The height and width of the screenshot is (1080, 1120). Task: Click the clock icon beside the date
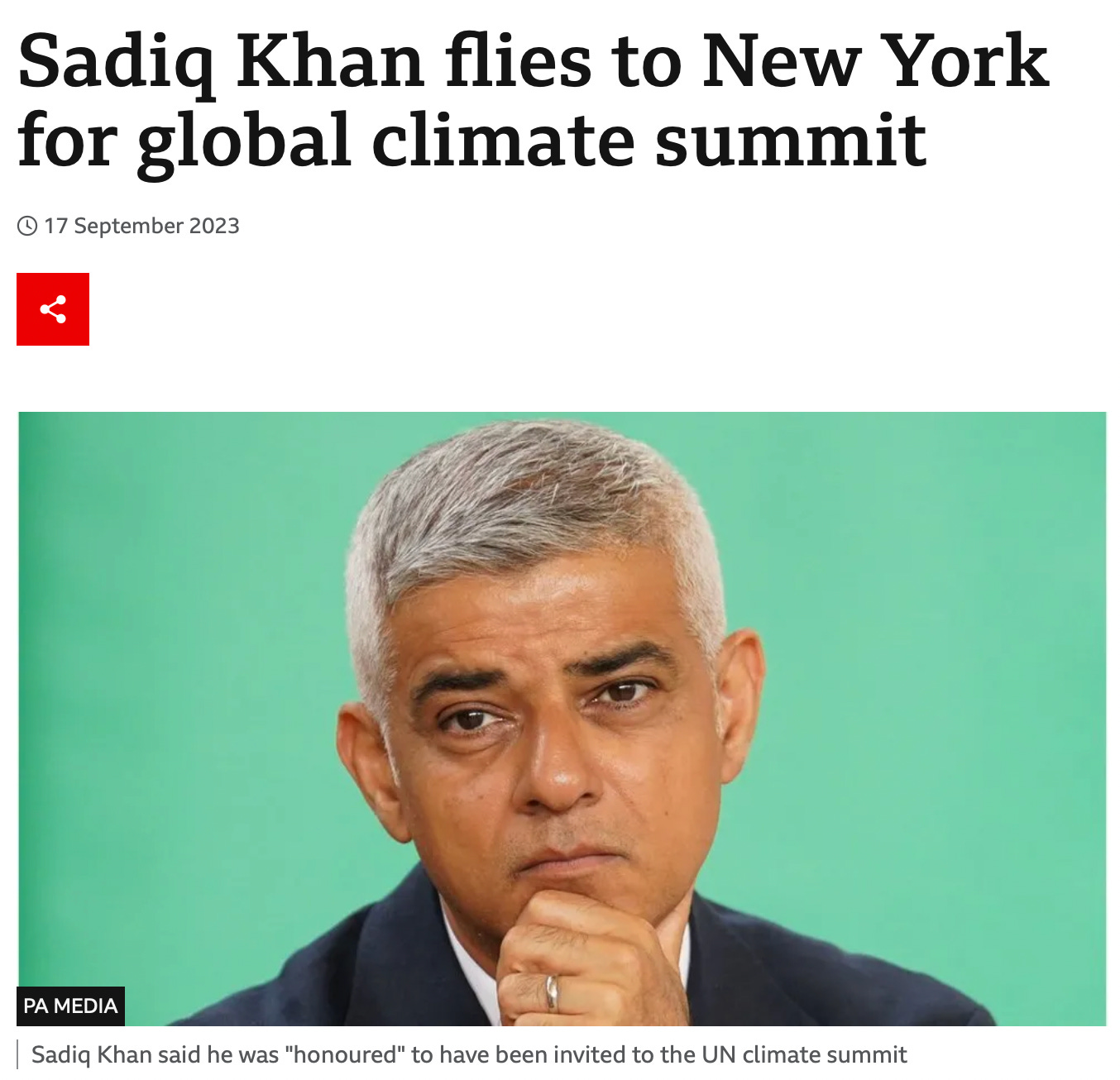(27, 226)
